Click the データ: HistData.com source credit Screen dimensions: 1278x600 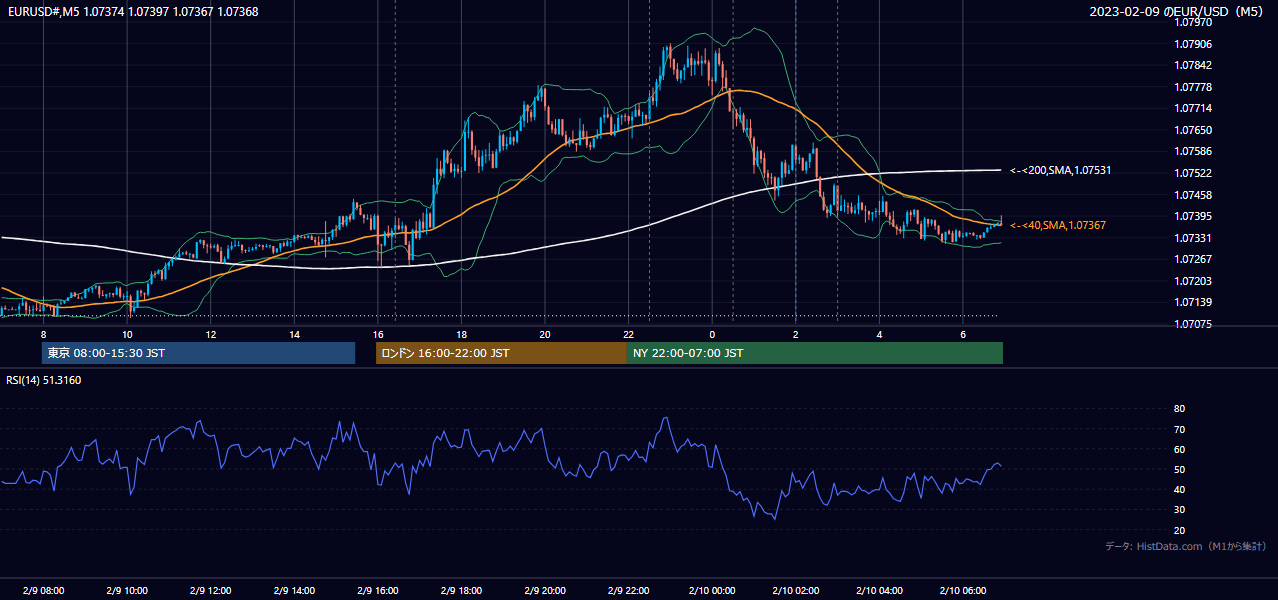pos(1186,546)
